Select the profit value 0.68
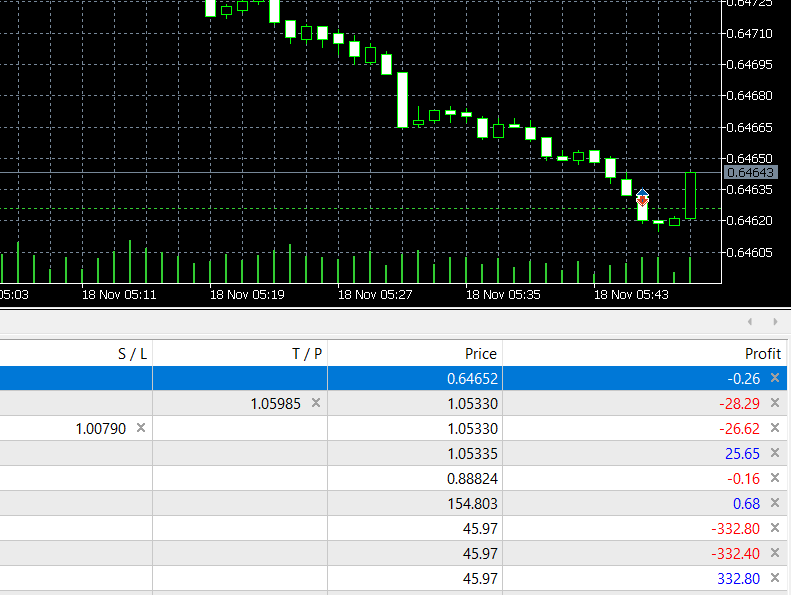 click(x=746, y=504)
